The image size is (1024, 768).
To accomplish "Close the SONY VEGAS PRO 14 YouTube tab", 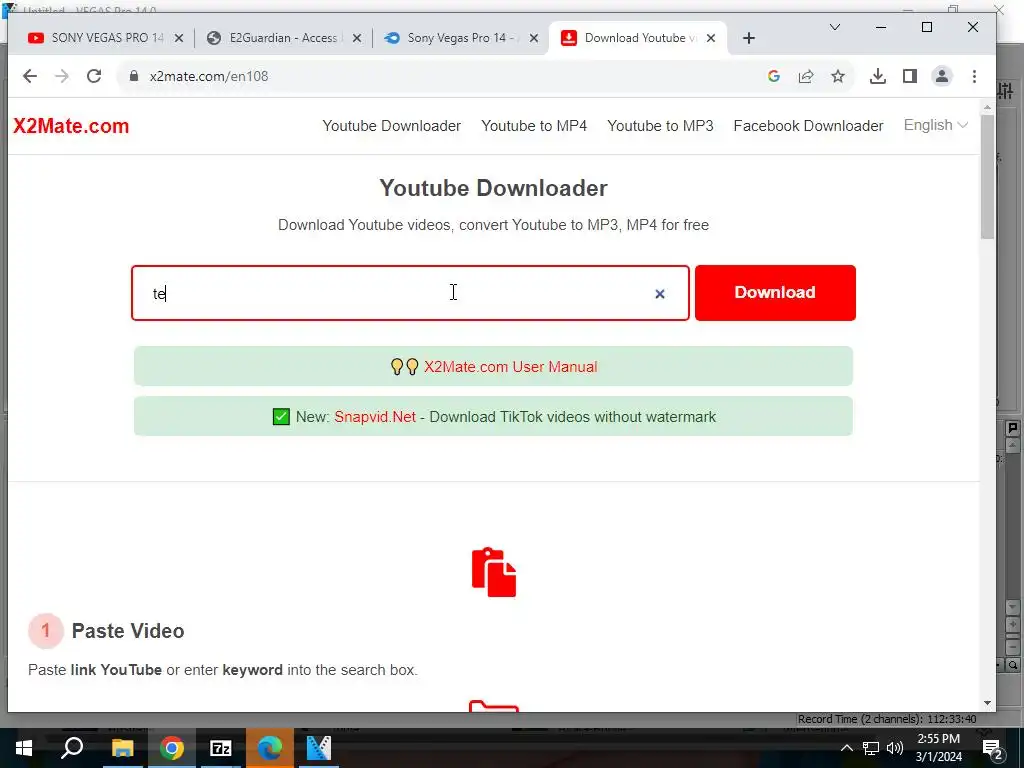I will point(179,38).
